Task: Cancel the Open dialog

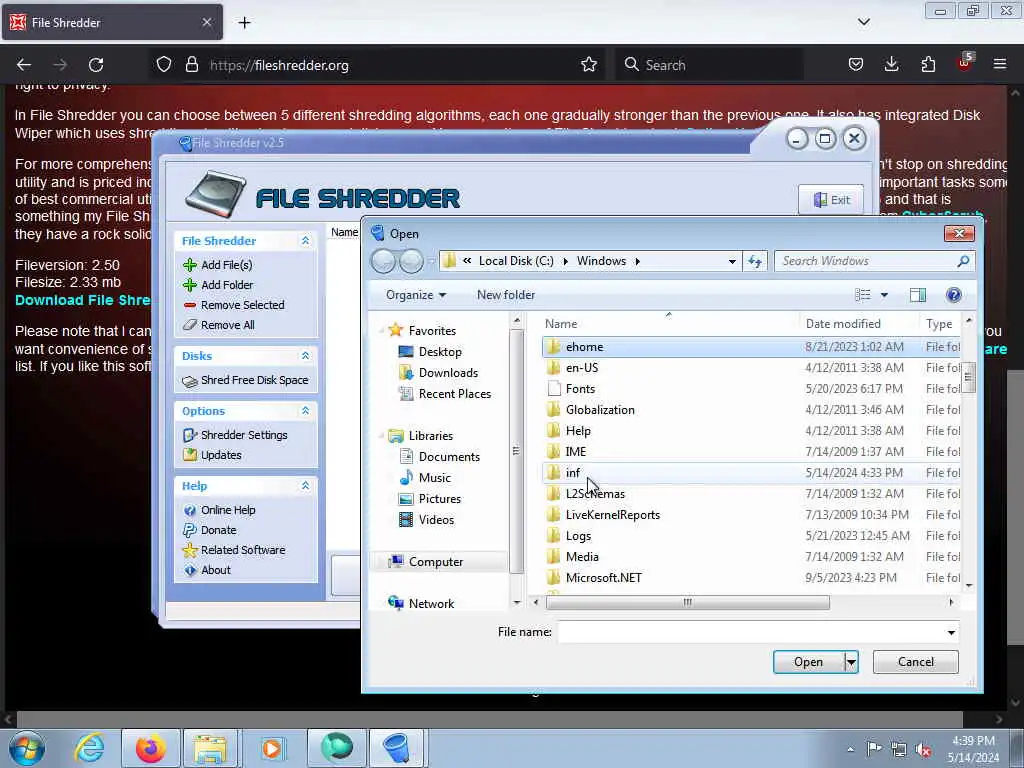Action: point(916,662)
